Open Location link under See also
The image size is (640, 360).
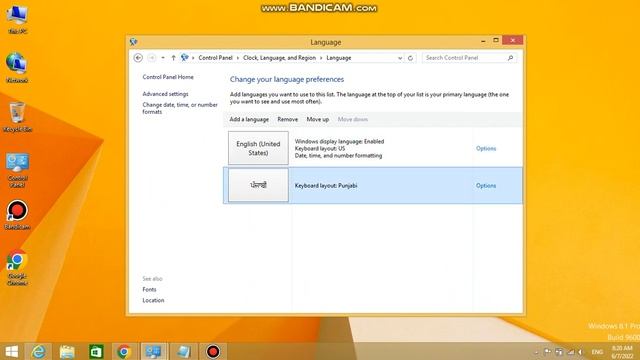tap(153, 300)
